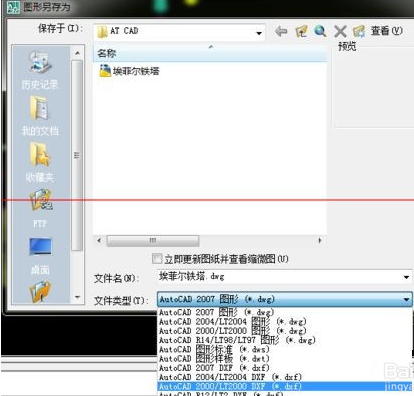414x396 pixels.
Task: Click file list horizontal scroll right arrow
Action: 320,240
